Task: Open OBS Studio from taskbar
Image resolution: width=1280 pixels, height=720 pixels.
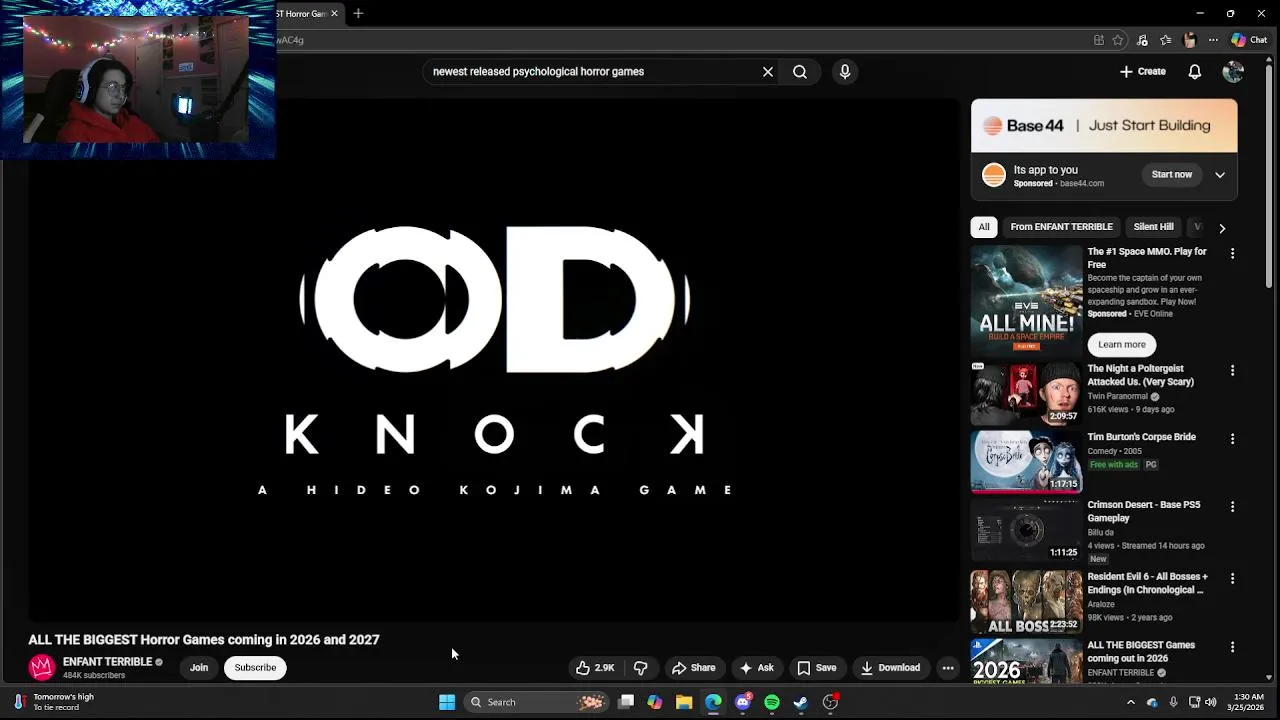Action: pos(830,702)
